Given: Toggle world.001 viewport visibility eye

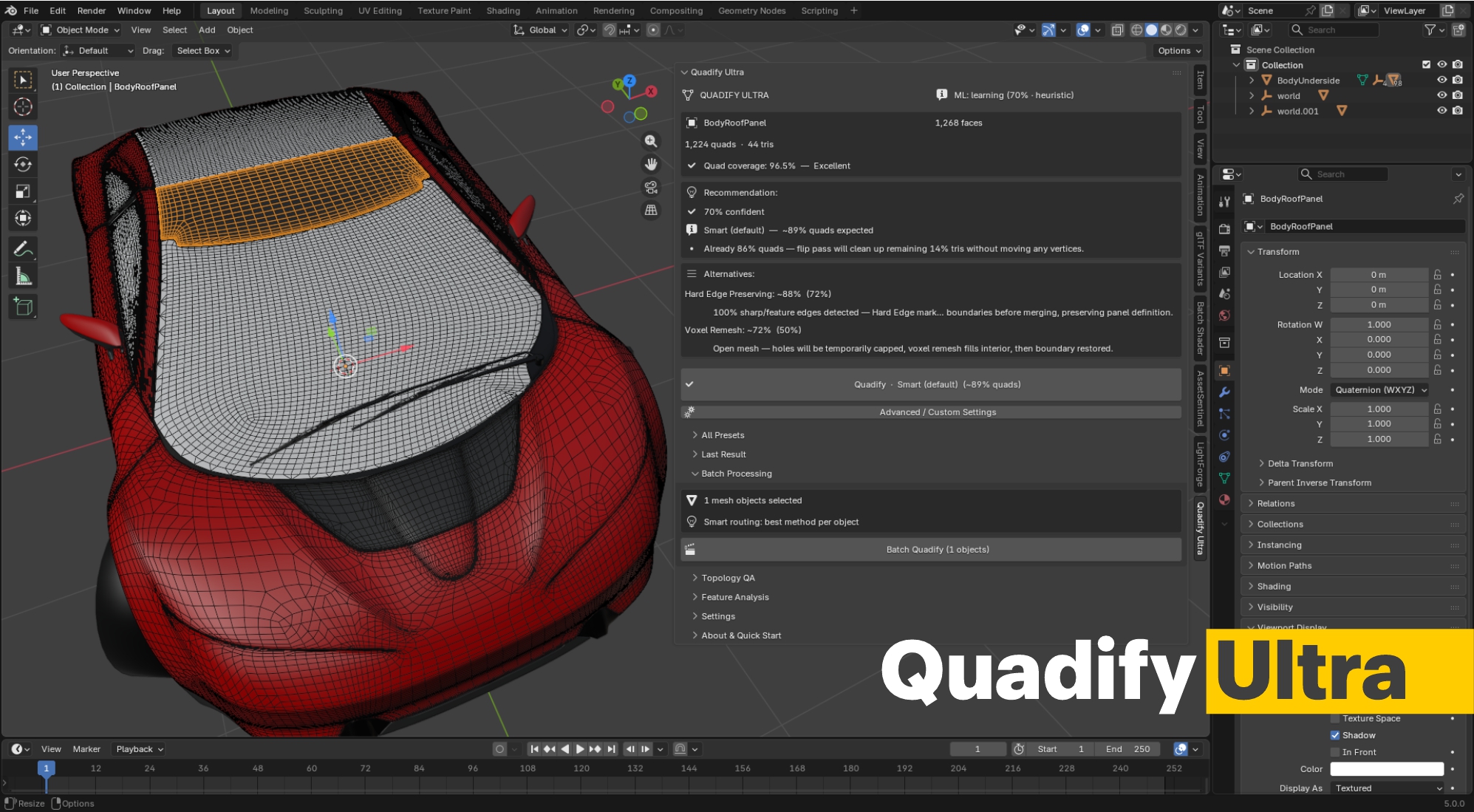Looking at the screenshot, I should click(x=1441, y=111).
